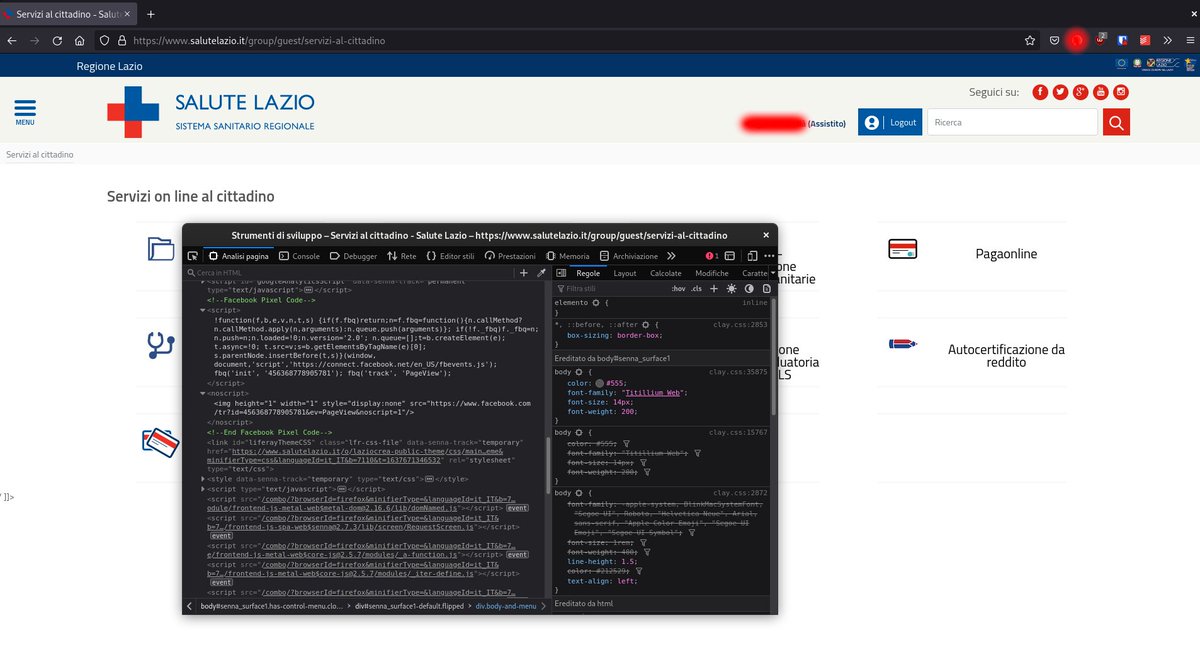Click the Ricerca search field
Screen dimensions: 1200x654
point(1012,122)
